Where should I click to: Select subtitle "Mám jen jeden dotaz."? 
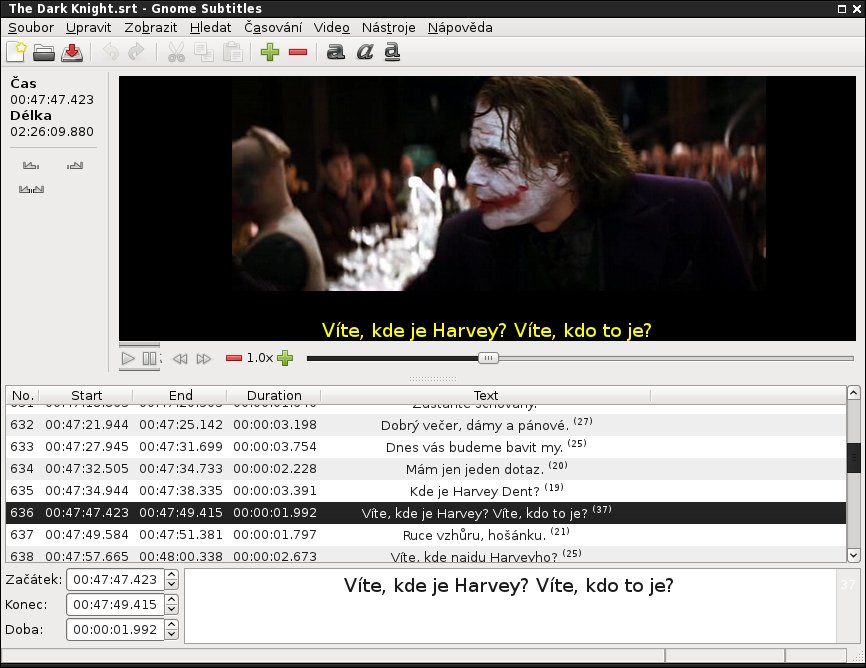(425, 469)
